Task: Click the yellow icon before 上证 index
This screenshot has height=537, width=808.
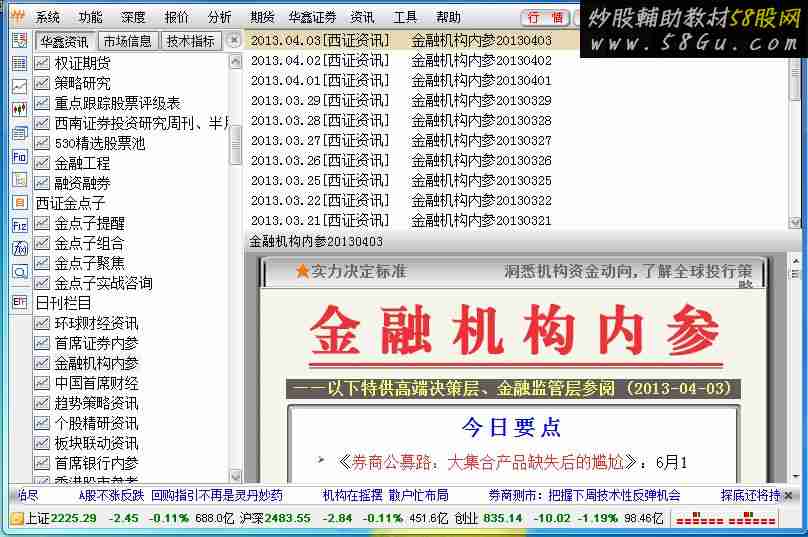Action: click(18, 518)
